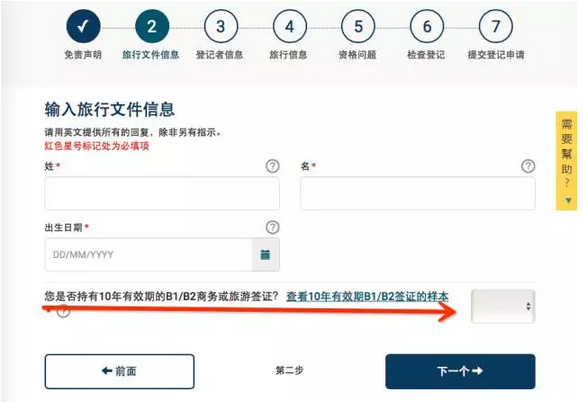Viewport: 583px width, 402px height.
Task: Click help icon below B1/B2 visa question
Action: click(63, 312)
